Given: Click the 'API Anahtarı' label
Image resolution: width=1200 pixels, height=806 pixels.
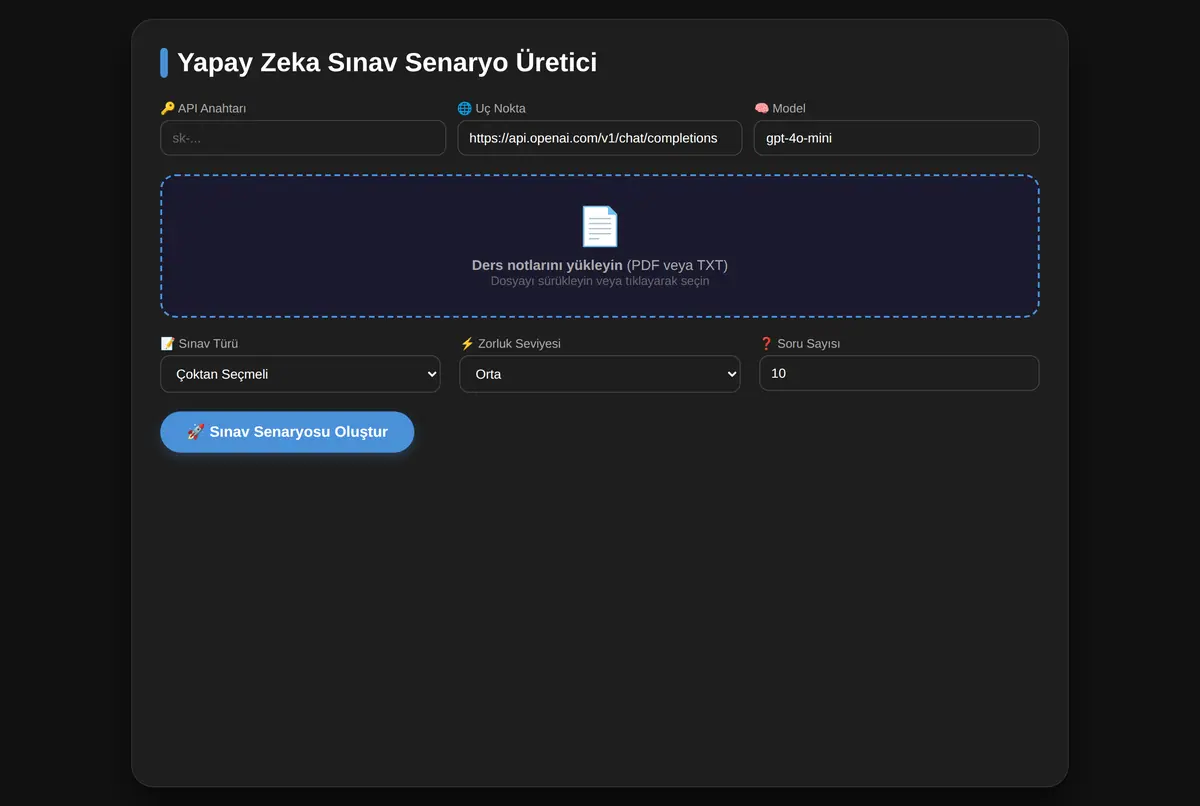Looking at the screenshot, I should pyautogui.click(x=203, y=108).
